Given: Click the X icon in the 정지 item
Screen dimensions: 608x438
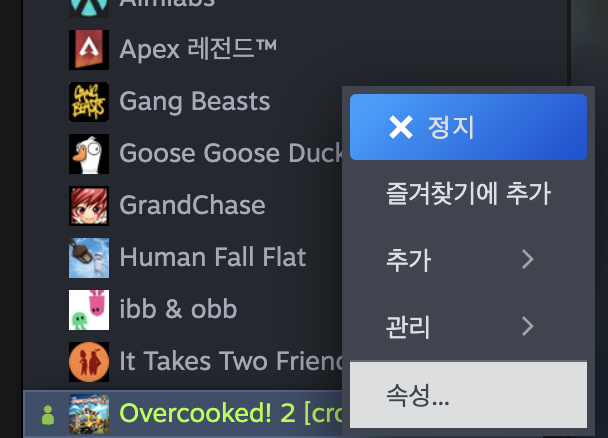Looking at the screenshot, I should [x=401, y=128].
